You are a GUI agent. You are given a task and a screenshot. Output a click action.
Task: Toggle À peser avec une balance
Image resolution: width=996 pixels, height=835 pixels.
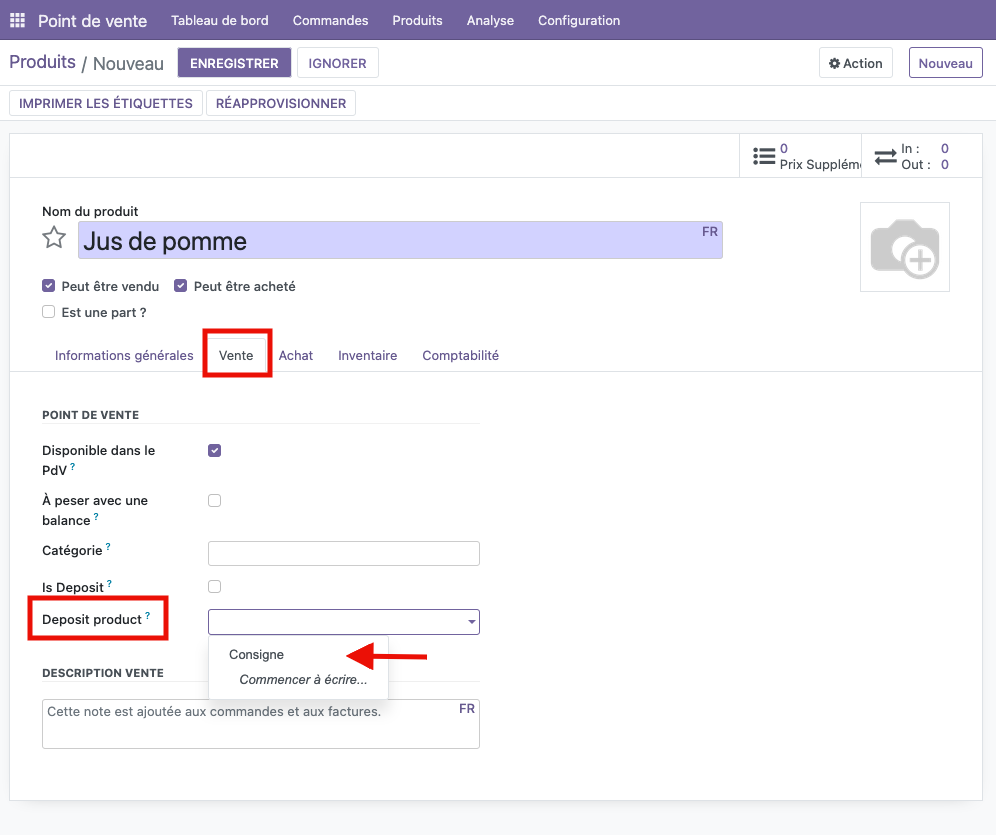(x=214, y=500)
